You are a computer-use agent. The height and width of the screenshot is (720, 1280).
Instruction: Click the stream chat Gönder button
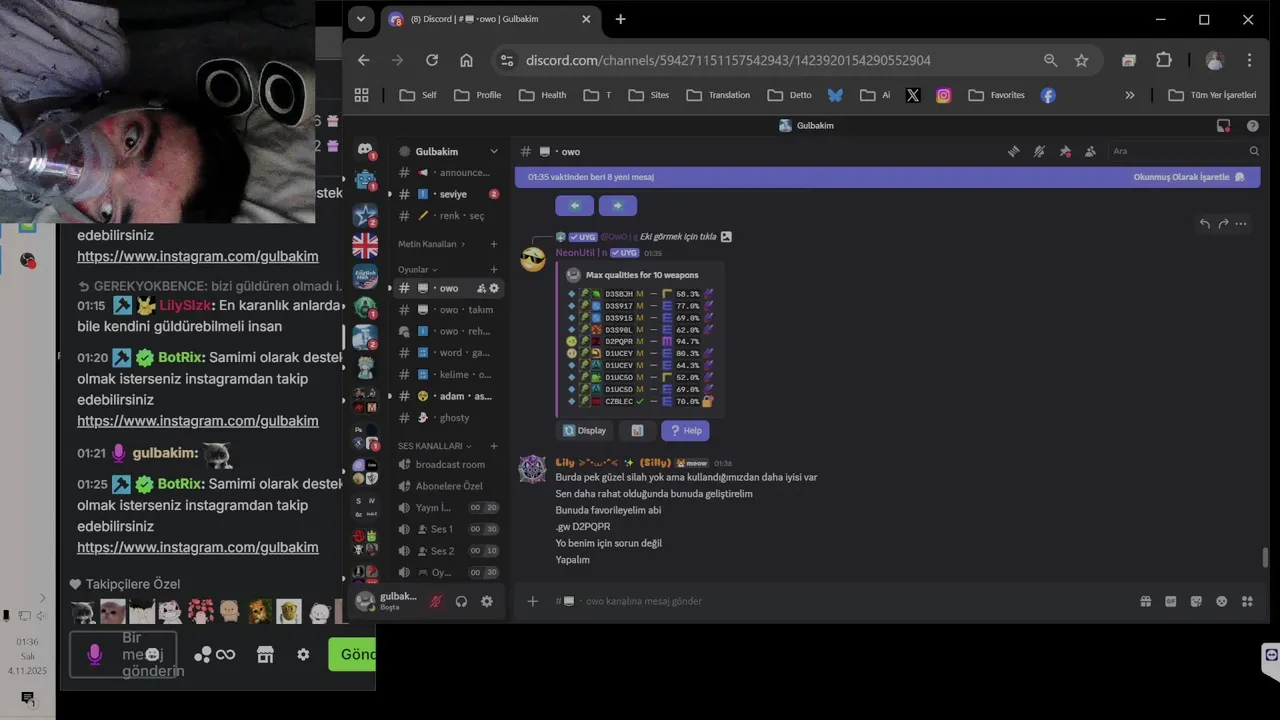tap(352, 654)
